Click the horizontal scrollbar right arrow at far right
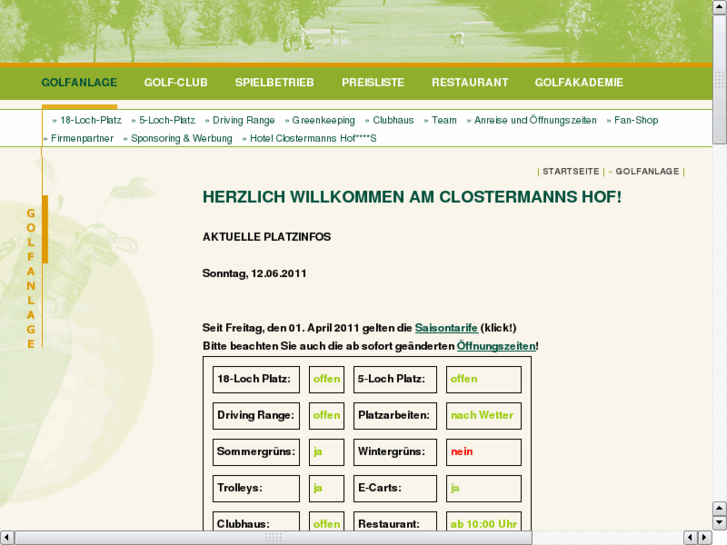727x545 pixels. (x=705, y=538)
